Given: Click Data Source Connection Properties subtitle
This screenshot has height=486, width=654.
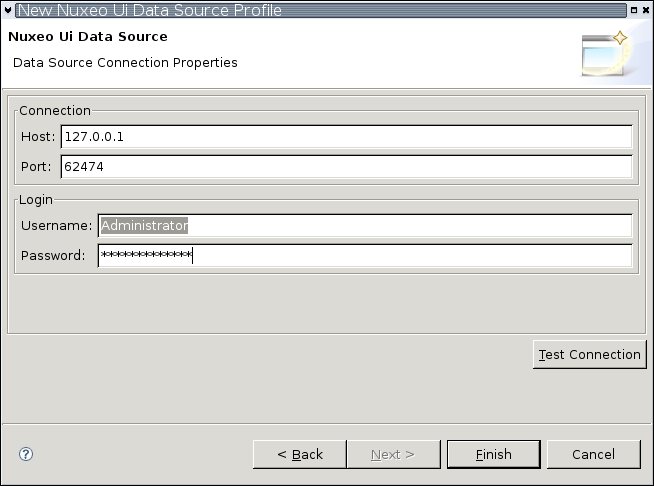Looking at the screenshot, I should (x=125, y=63).
